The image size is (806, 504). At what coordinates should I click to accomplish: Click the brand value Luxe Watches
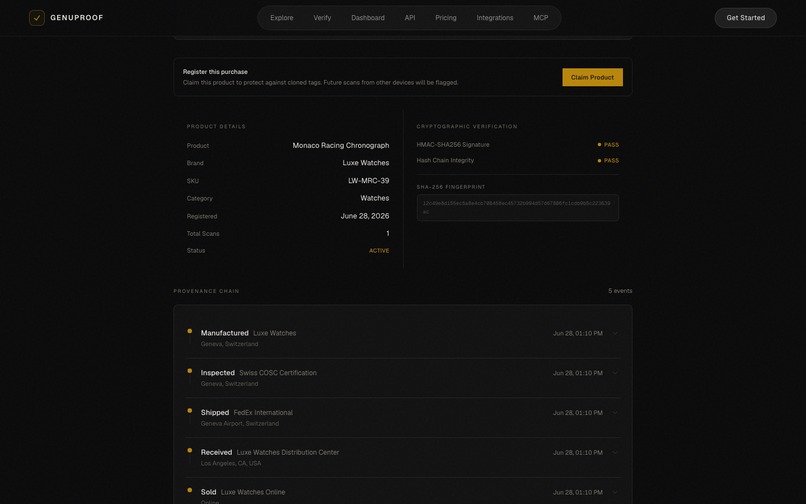(365, 163)
